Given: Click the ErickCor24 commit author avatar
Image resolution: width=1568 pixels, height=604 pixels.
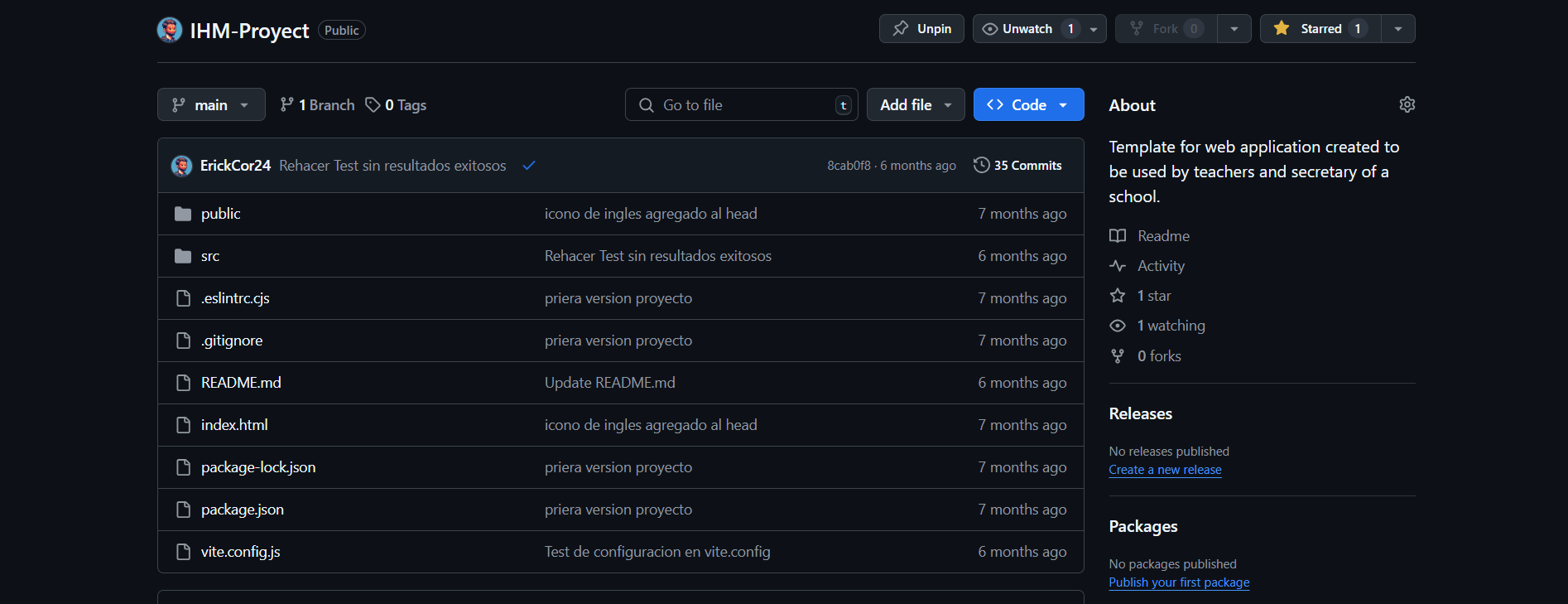Looking at the screenshot, I should (181, 166).
